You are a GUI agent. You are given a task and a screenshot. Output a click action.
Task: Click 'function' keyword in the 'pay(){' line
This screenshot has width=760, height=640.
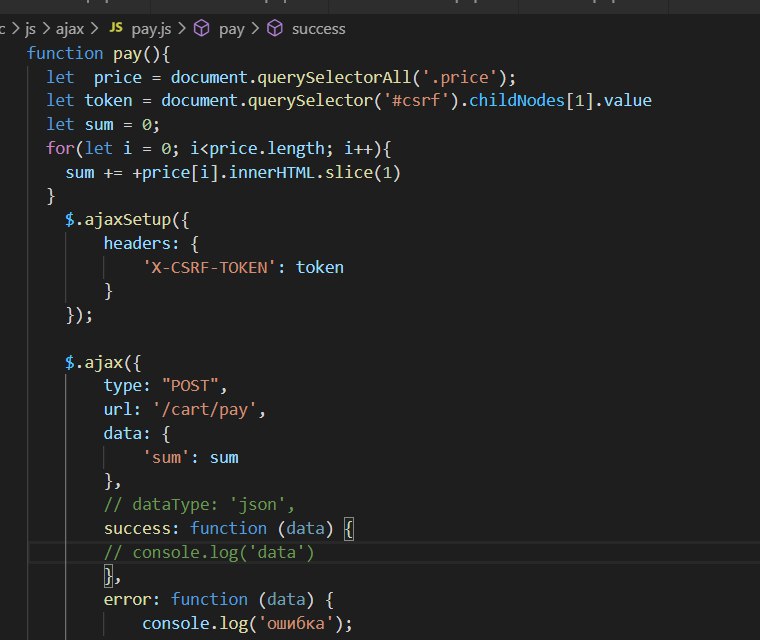65,53
